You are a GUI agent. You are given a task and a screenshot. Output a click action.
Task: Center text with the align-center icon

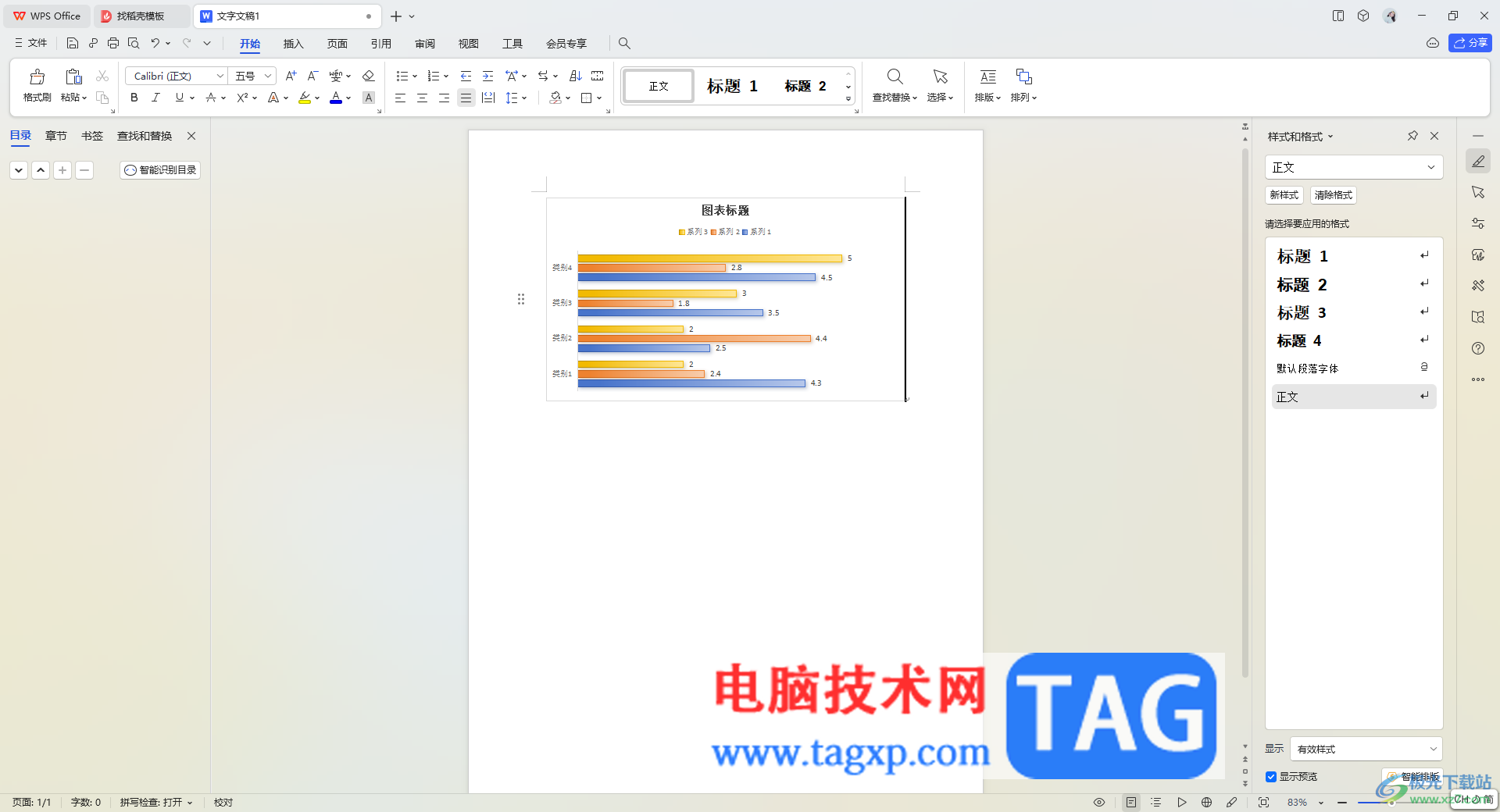tap(422, 98)
